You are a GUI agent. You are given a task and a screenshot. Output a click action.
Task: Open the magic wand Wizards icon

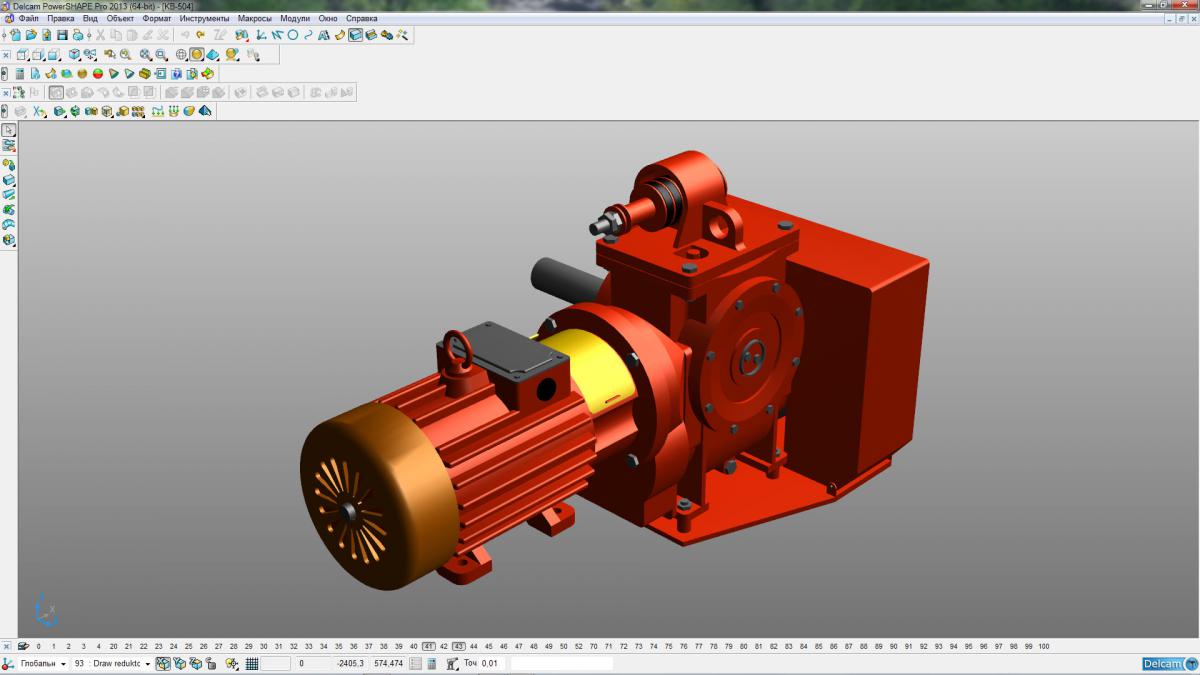(x=402, y=34)
